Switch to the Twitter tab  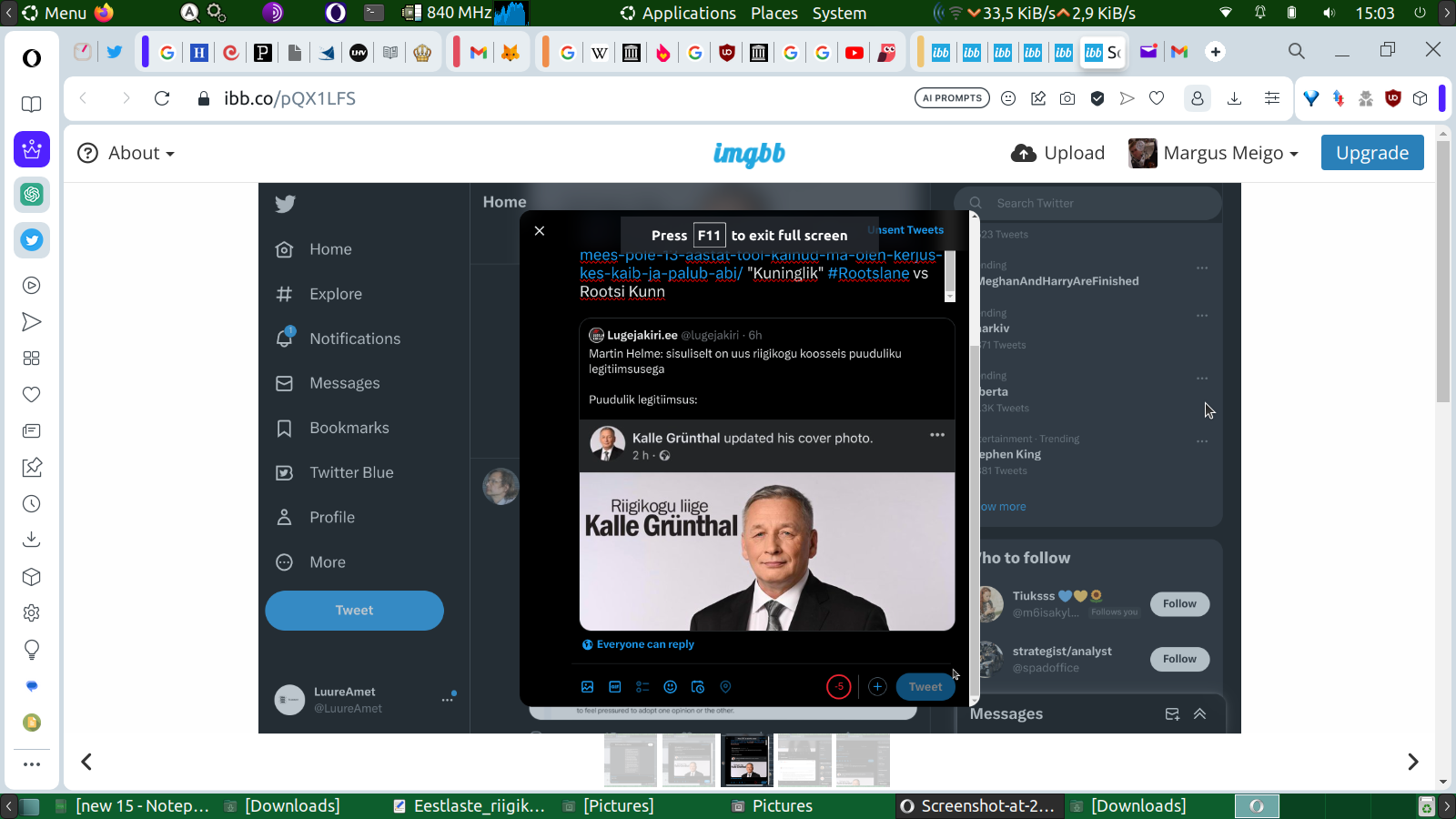click(114, 52)
